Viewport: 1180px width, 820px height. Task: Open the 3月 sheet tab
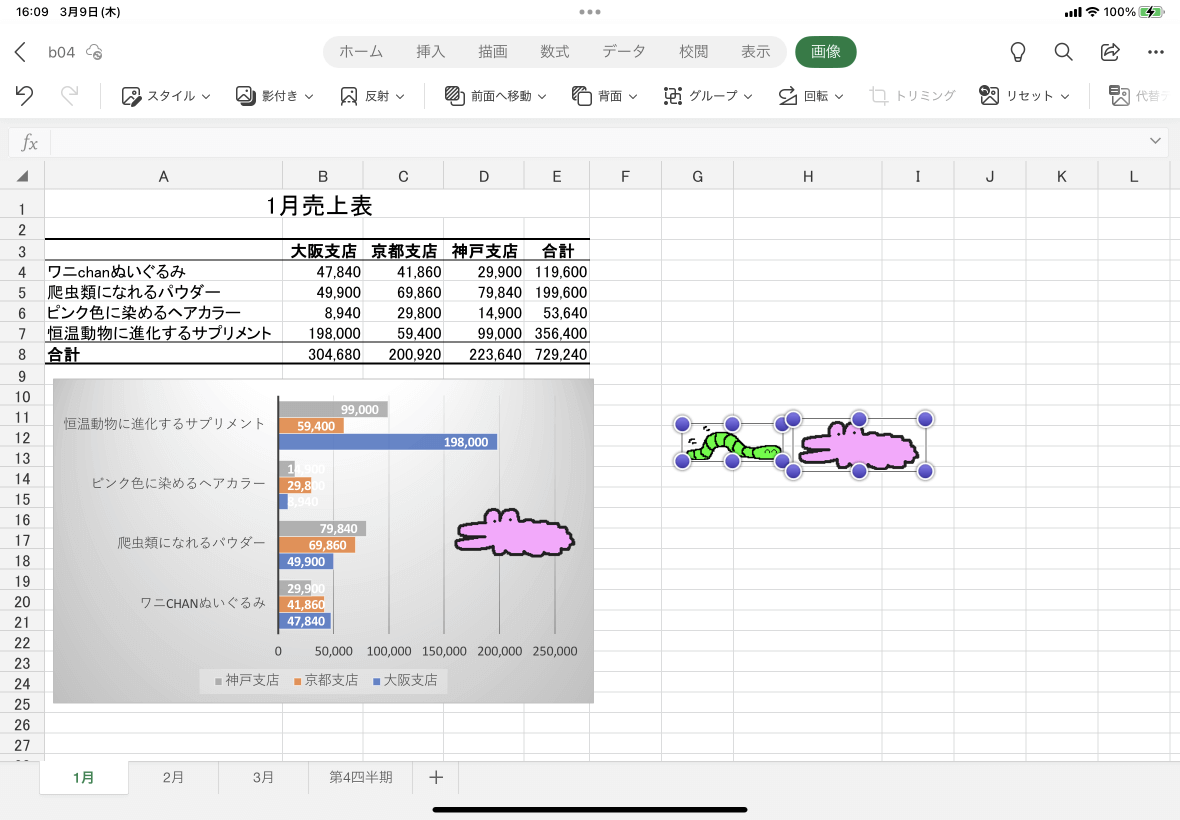click(x=263, y=777)
